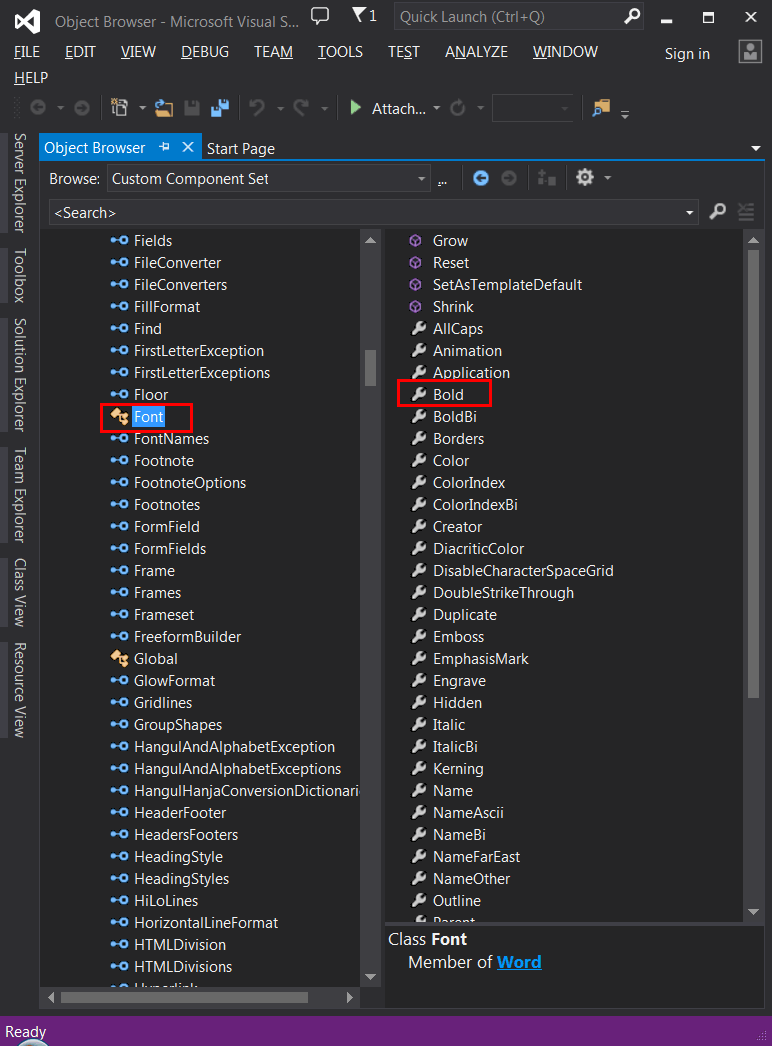Image resolution: width=772 pixels, height=1046 pixels.
Task: Open the Undo history dropdown arrow
Action: pyautogui.click(x=280, y=108)
